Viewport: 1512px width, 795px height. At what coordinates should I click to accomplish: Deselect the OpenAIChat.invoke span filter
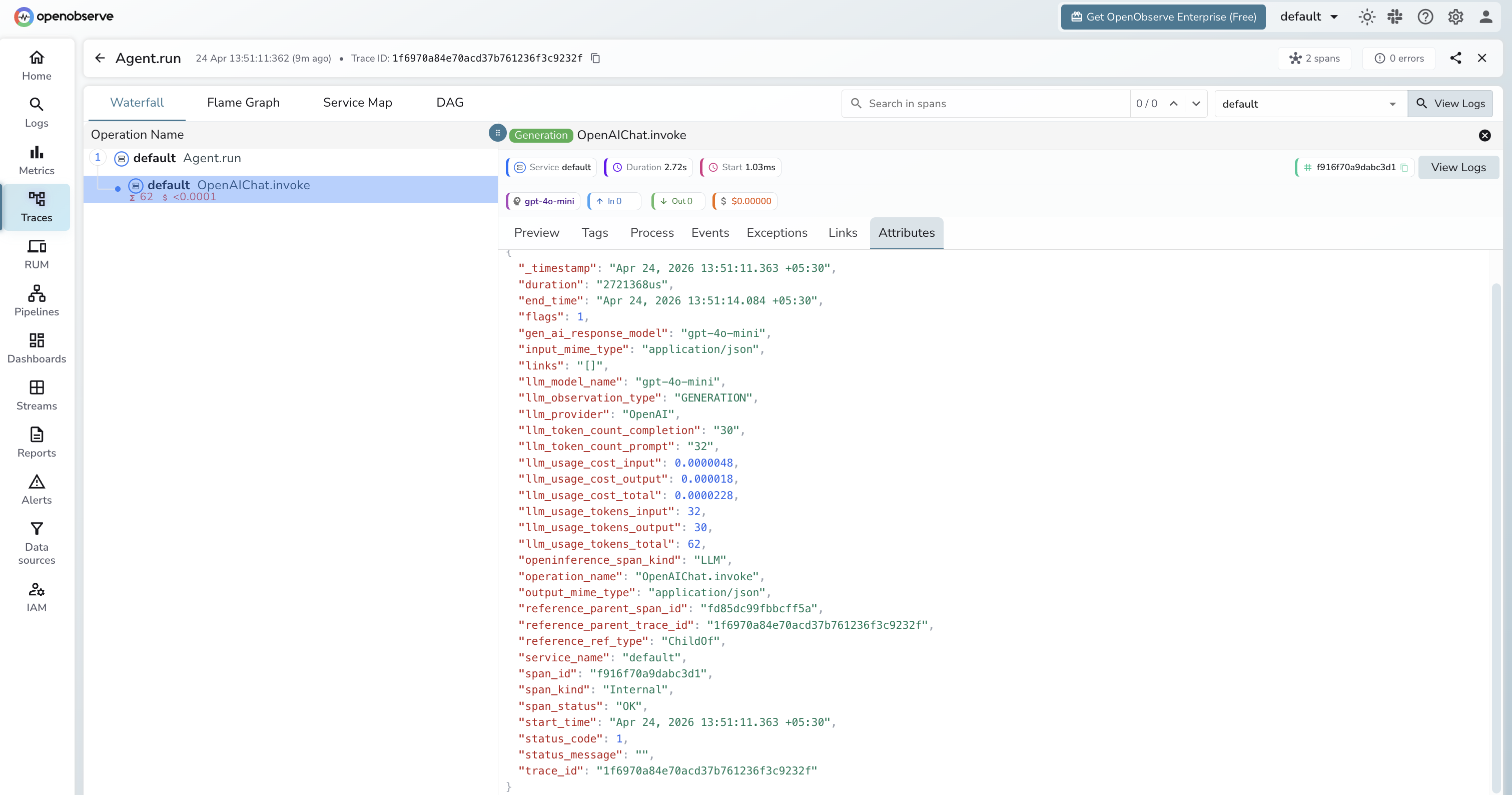pyautogui.click(x=1485, y=136)
